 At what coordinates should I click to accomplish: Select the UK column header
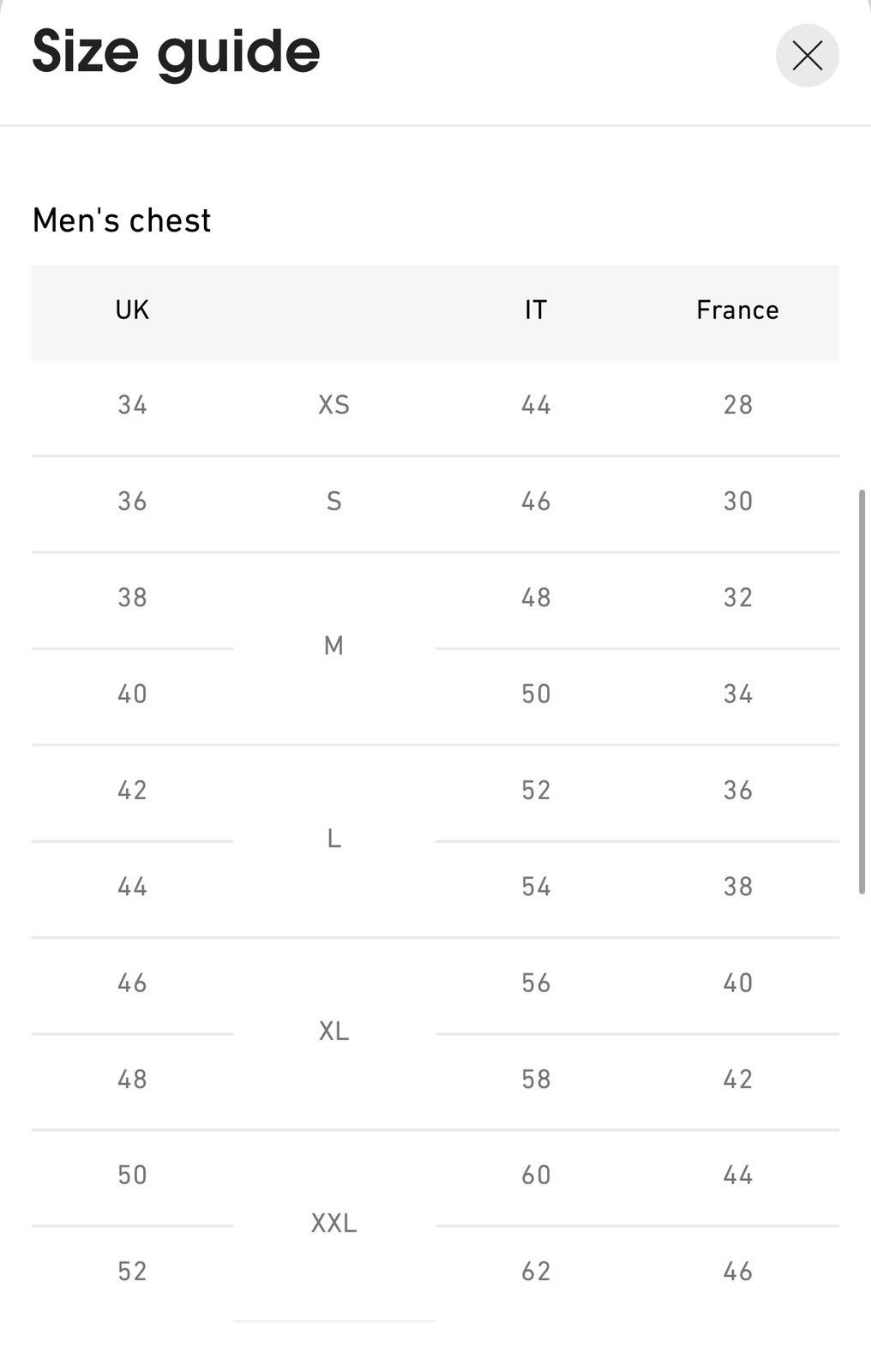click(132, 311)
